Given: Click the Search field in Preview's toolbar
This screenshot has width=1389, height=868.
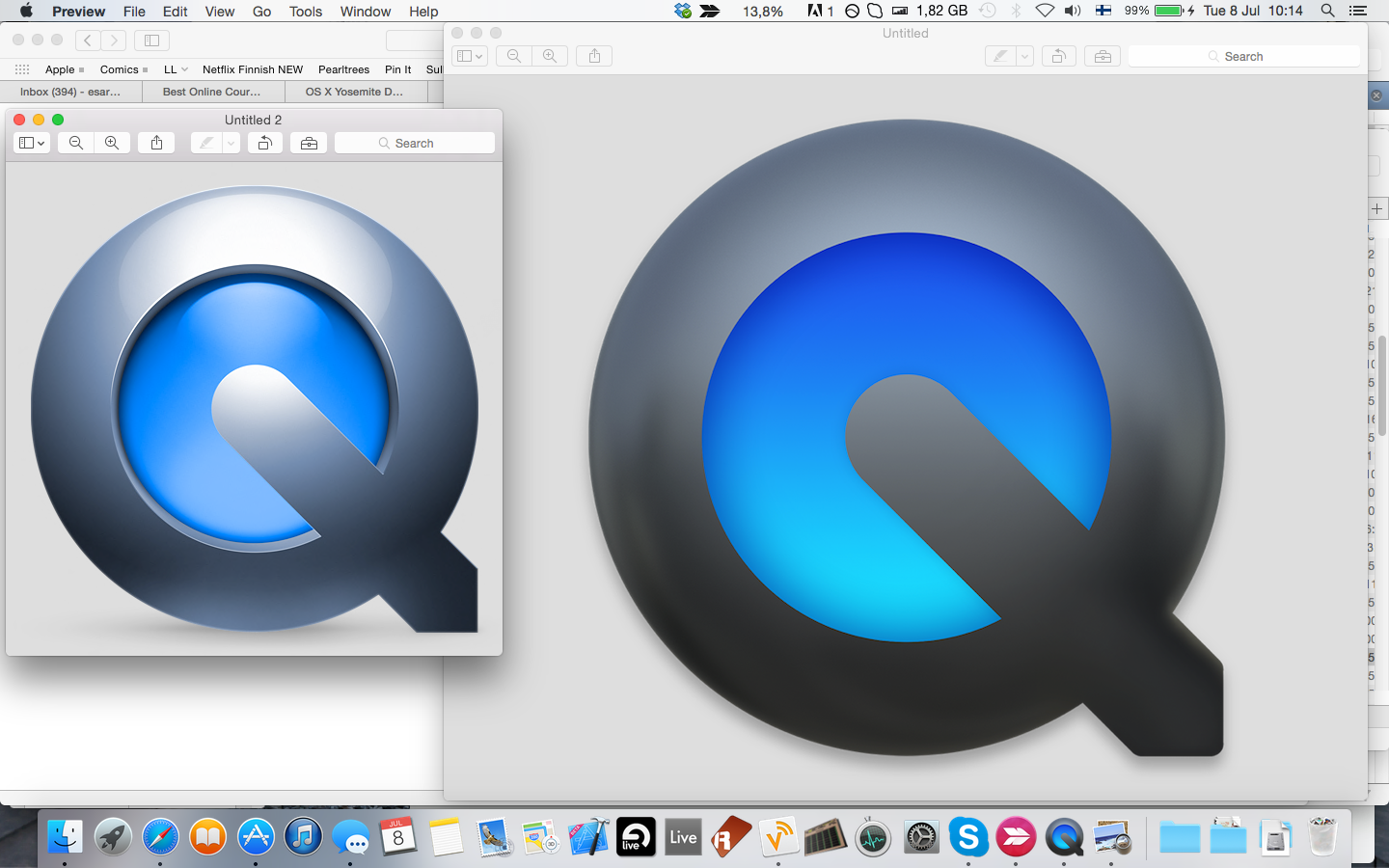Looking at the screenshot, I should pyautogui.click(x=415, y=143).
